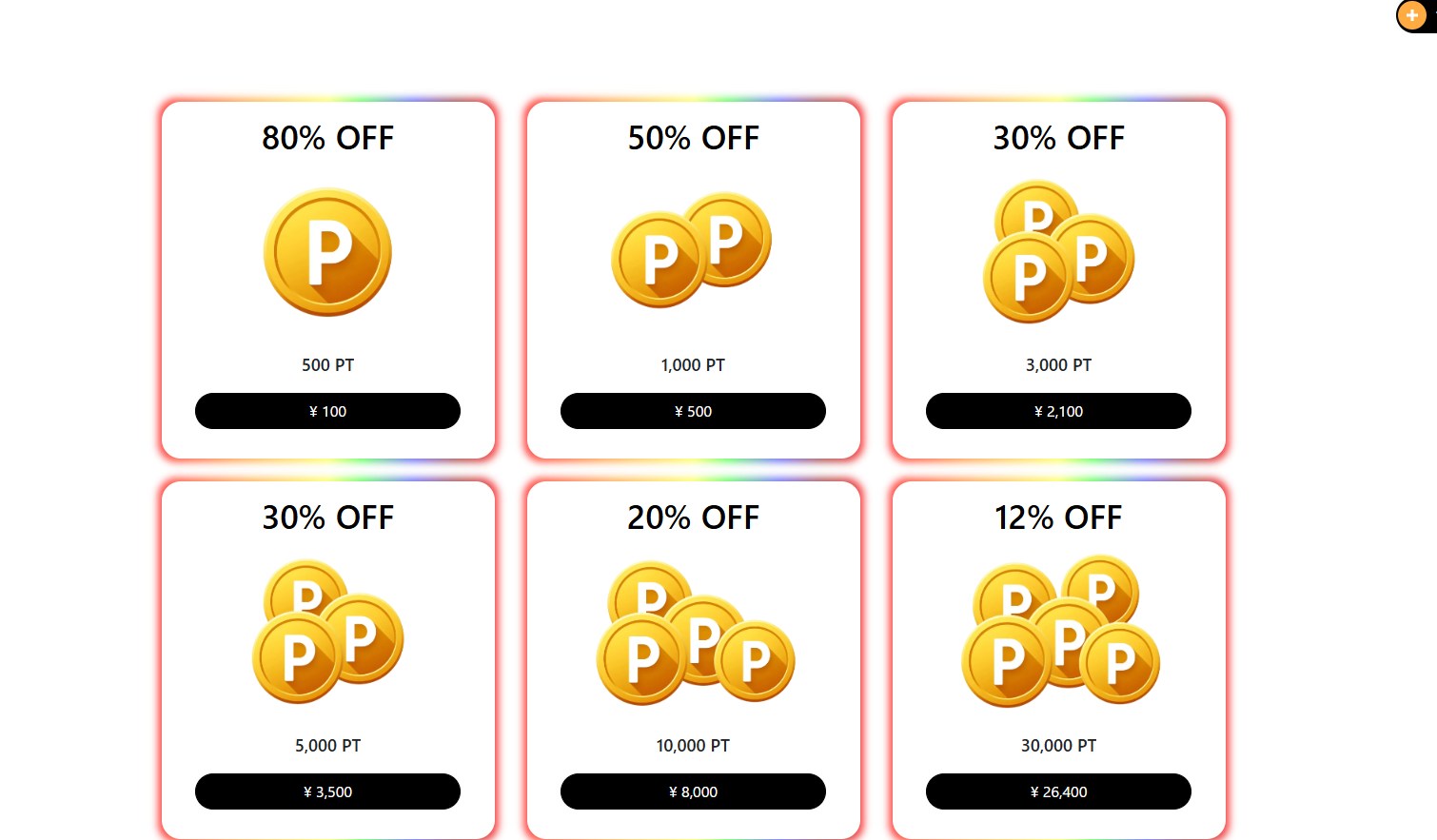Click the 1,000 PT label
1437x840 pixels.
pos(693,365)
